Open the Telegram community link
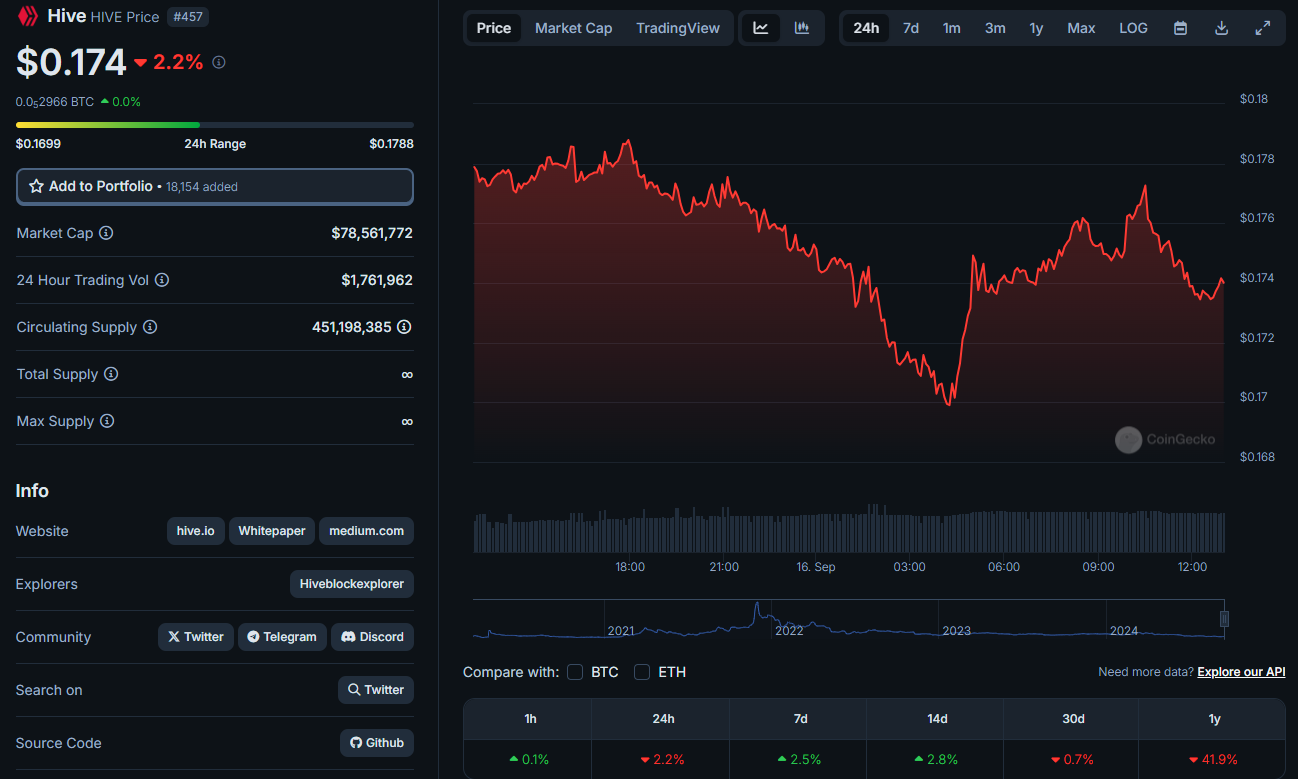This screenshot has width=1298, height=779. [x=282, y=637]
